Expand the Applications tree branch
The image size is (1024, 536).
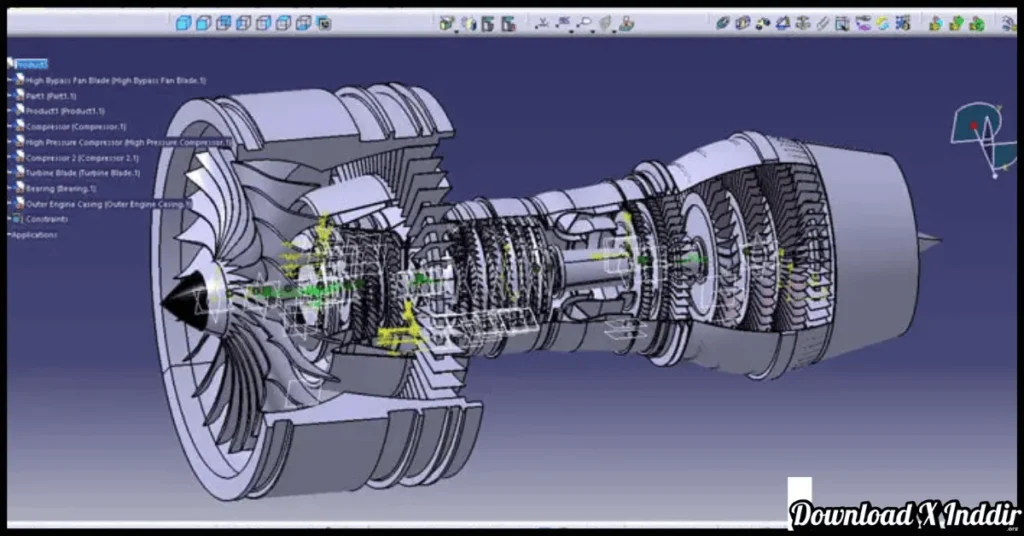8,235
